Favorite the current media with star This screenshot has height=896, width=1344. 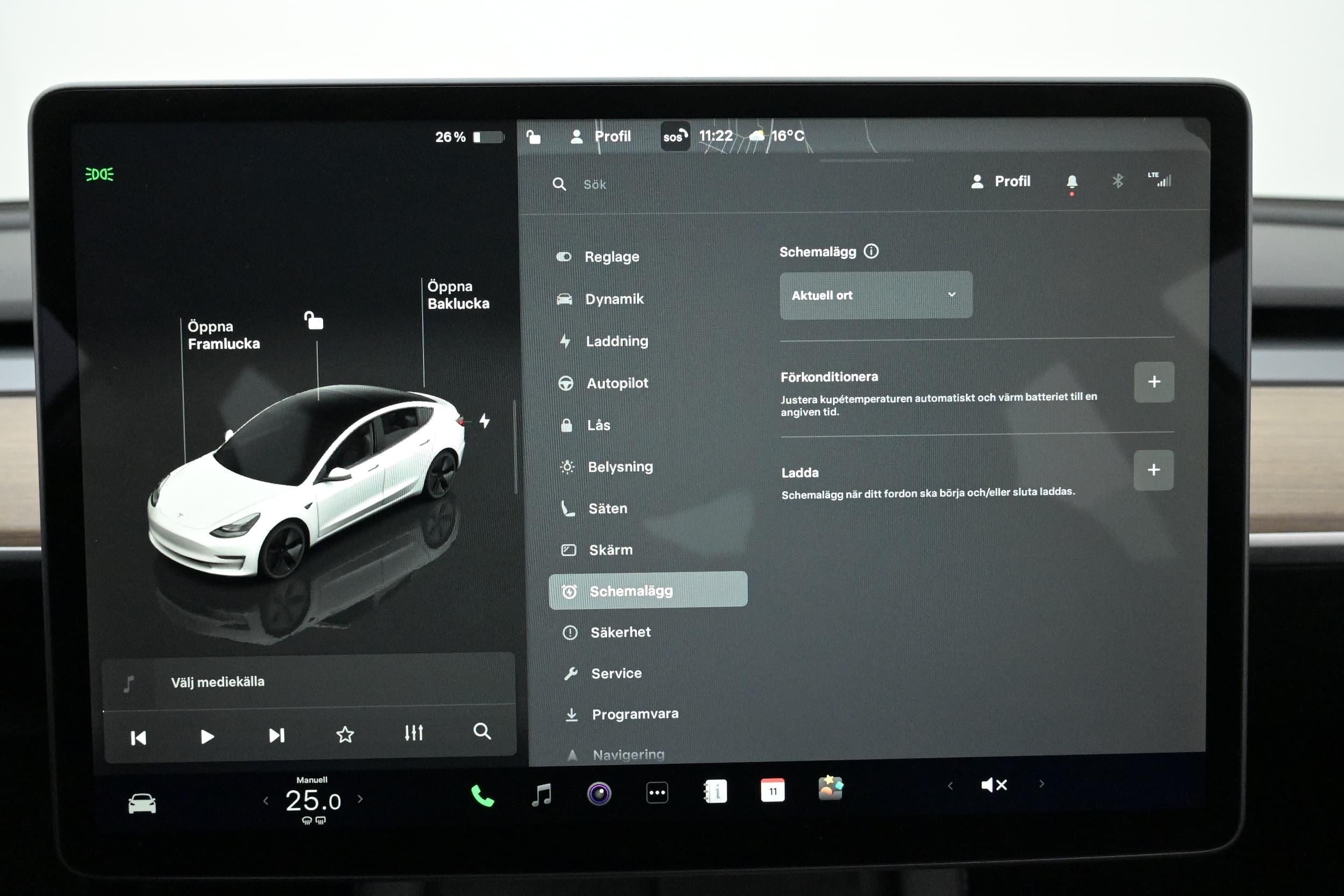click(x=345, y=734)
